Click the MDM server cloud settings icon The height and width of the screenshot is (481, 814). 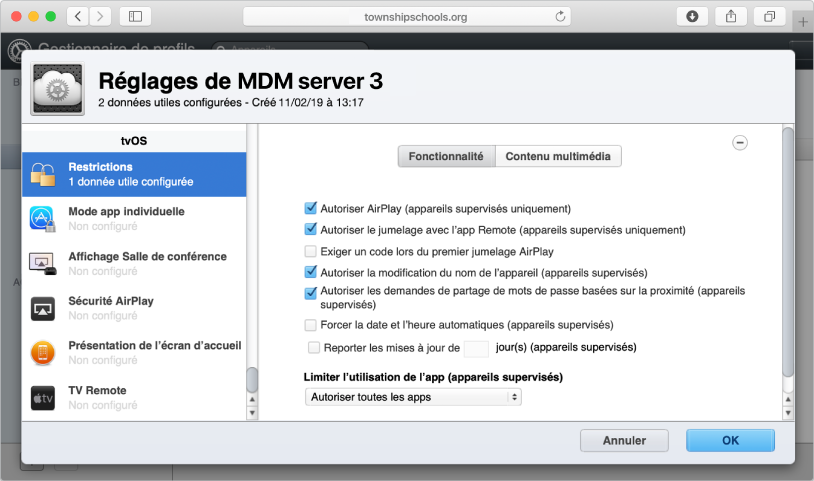pos(57,89)
